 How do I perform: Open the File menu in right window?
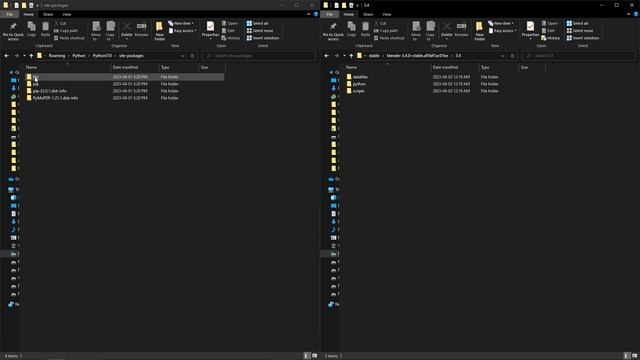(x=329, y=14)
